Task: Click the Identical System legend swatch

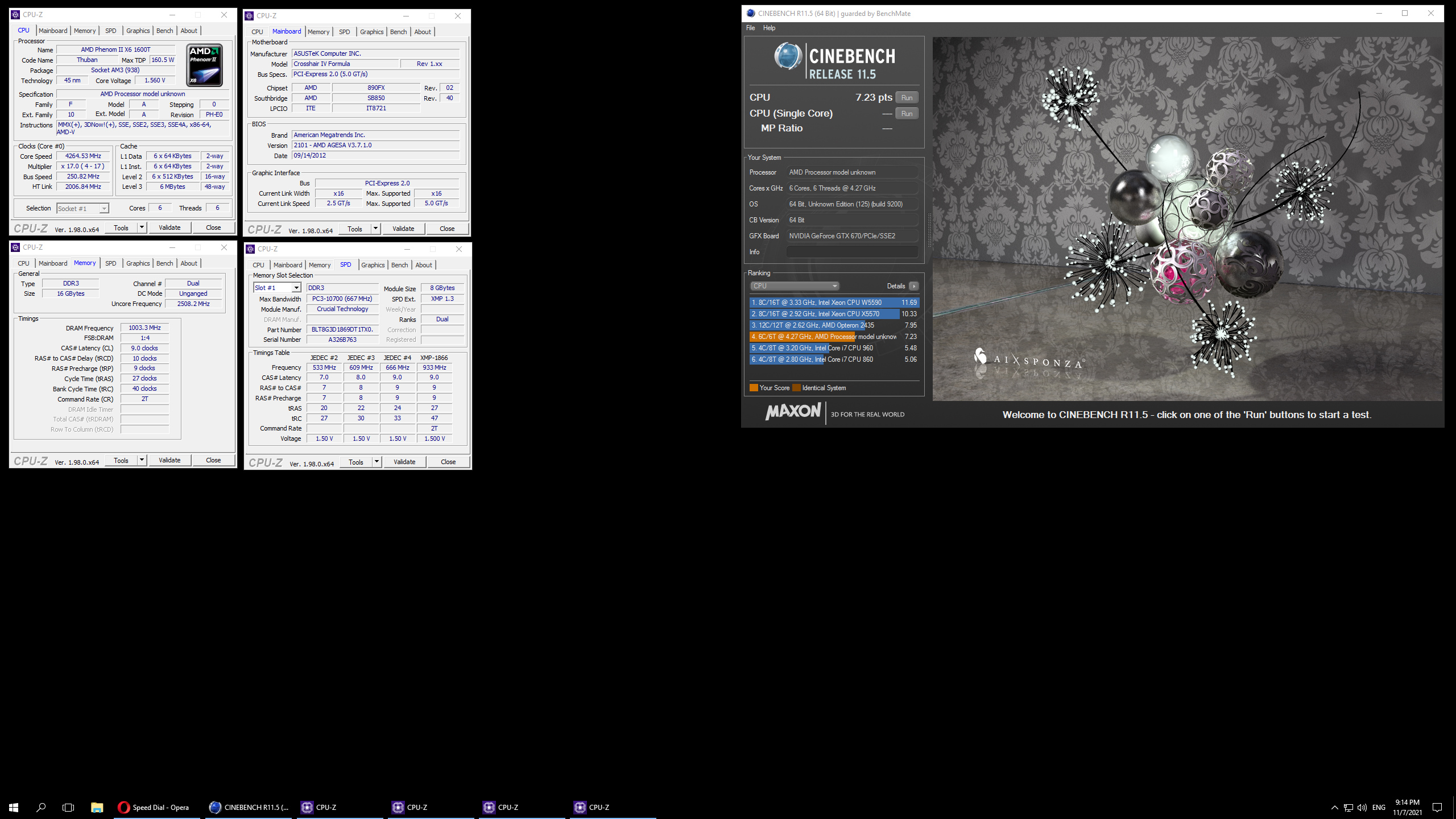Action: coord(797,388)
